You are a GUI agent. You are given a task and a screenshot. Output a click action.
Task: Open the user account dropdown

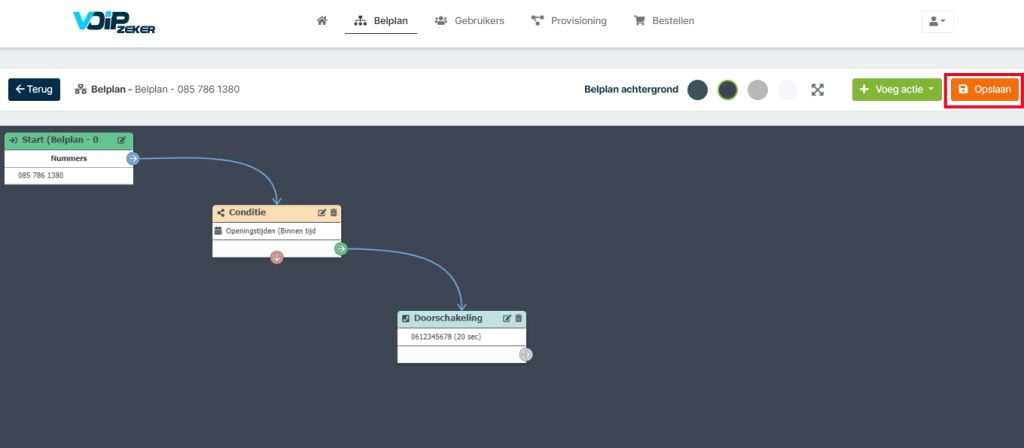click(x=937, y=22)
